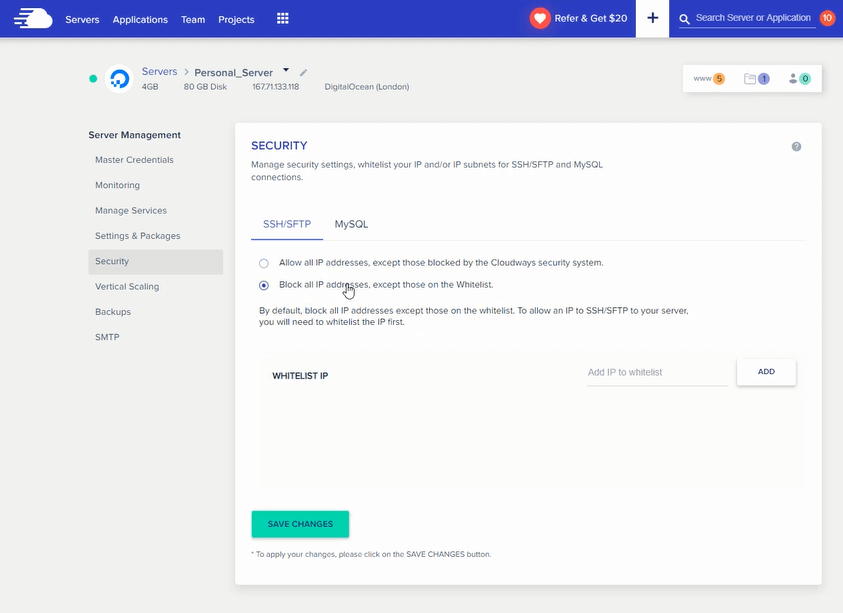Expand the Personal_Server dropdown arrow

[285, 70]
